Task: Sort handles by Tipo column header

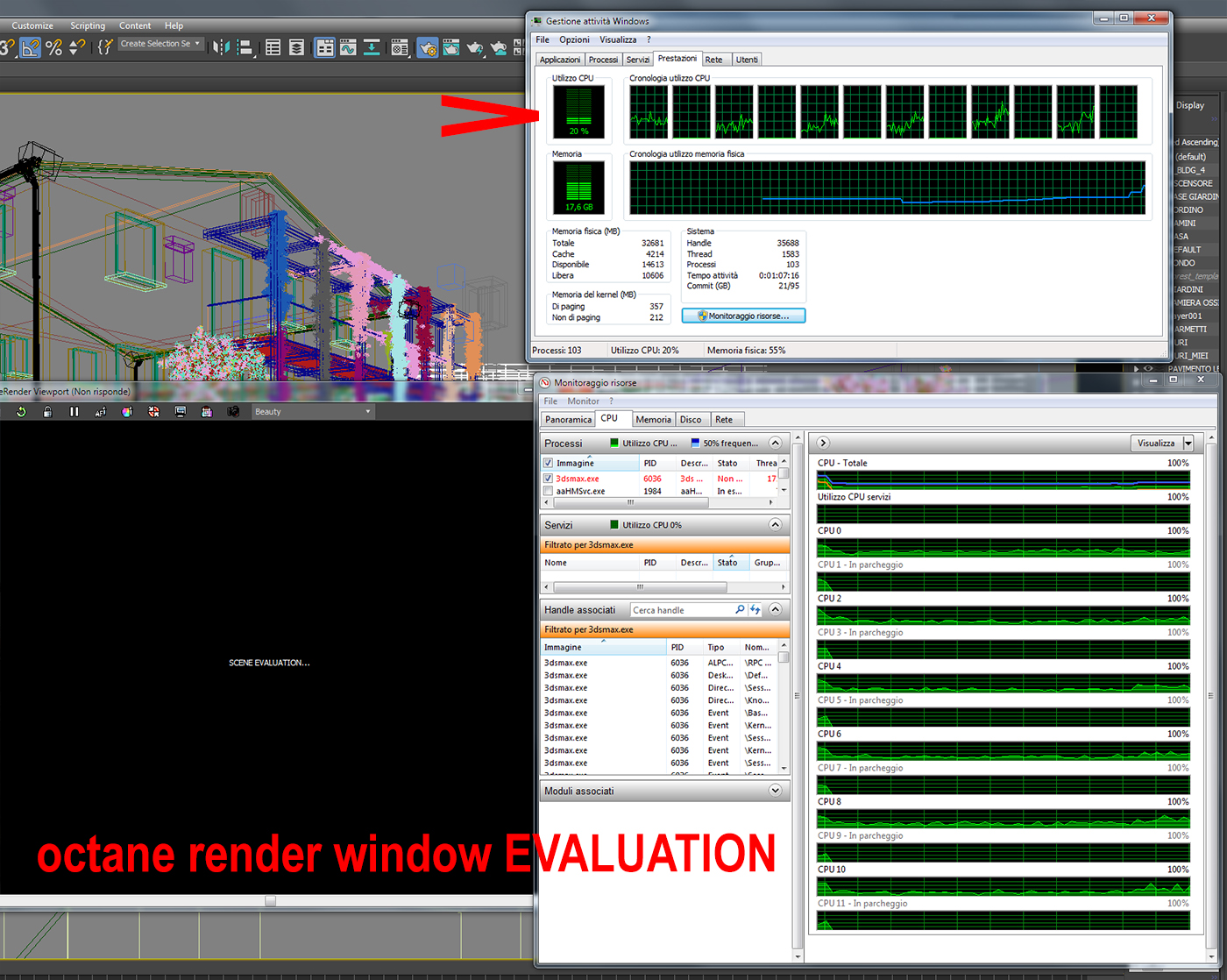Action: (723, 648)
